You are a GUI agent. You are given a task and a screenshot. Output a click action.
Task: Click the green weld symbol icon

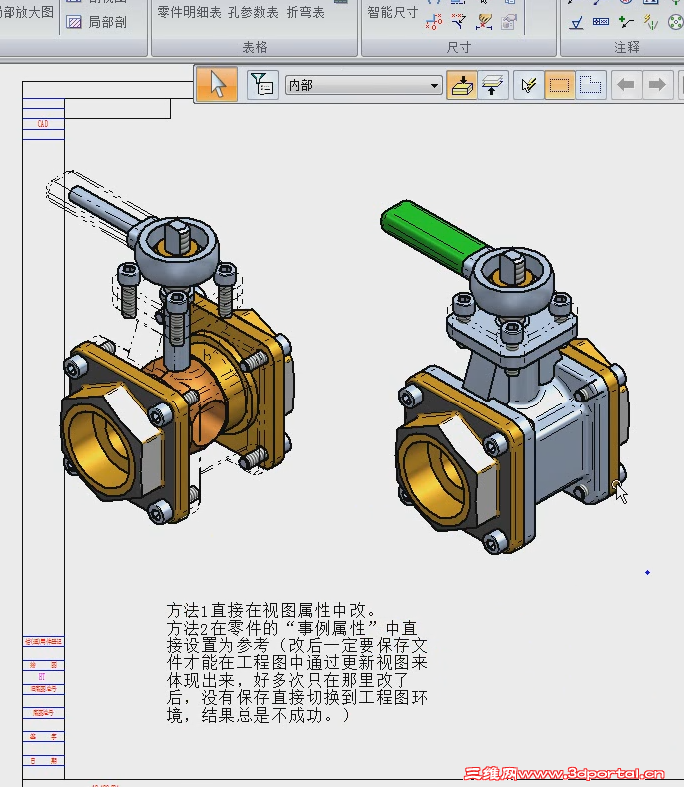pyautogui.click(x=626, y=22)
